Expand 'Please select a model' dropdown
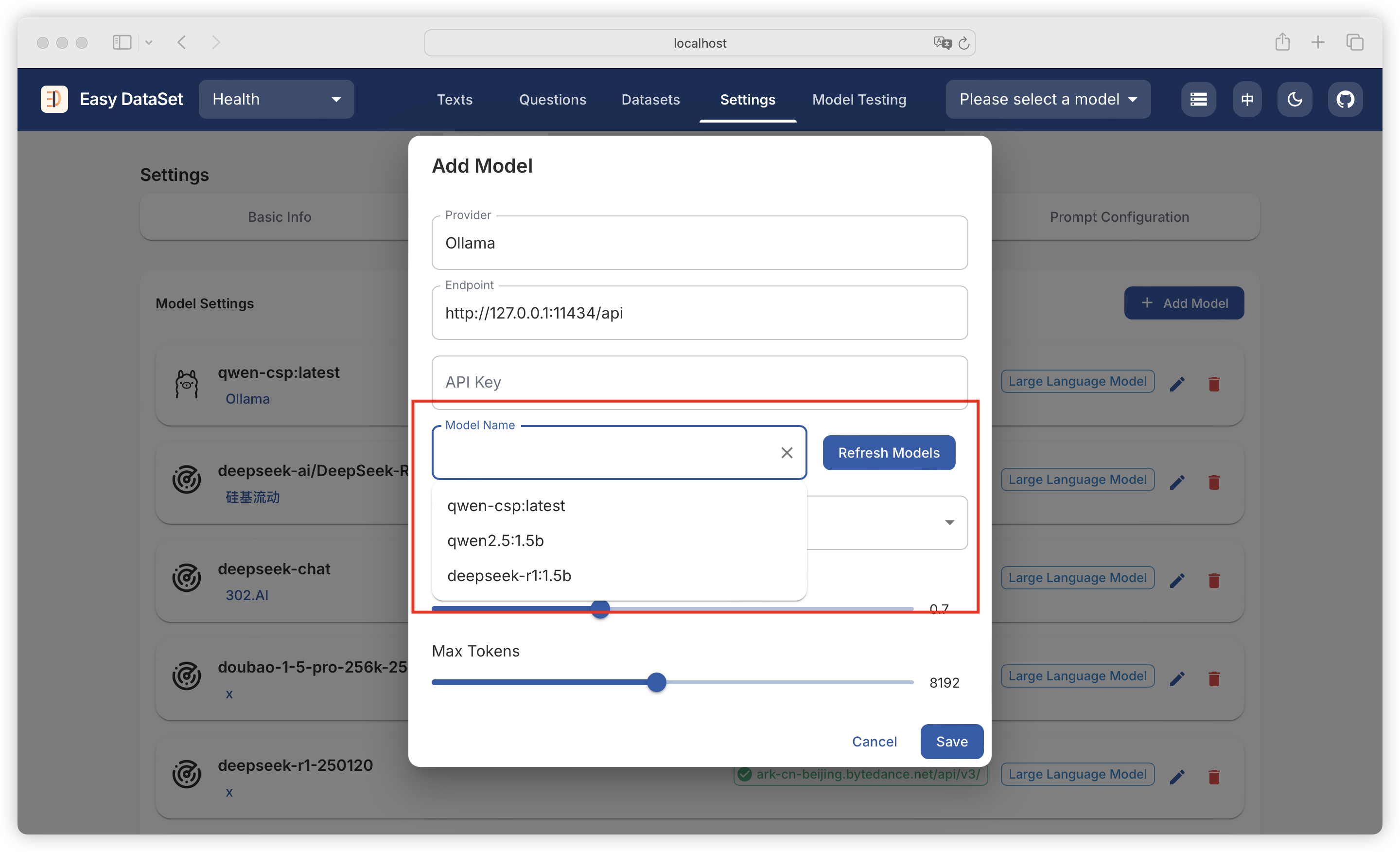 (x=1048, y=100)
